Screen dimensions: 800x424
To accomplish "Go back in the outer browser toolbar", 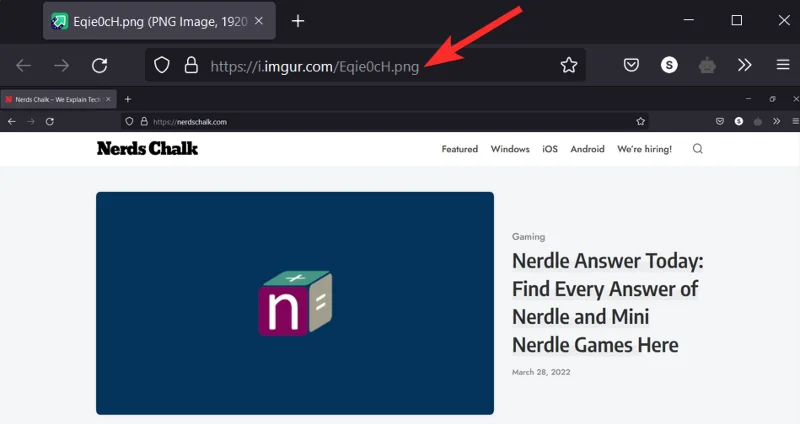I will [x=23, y=65].
